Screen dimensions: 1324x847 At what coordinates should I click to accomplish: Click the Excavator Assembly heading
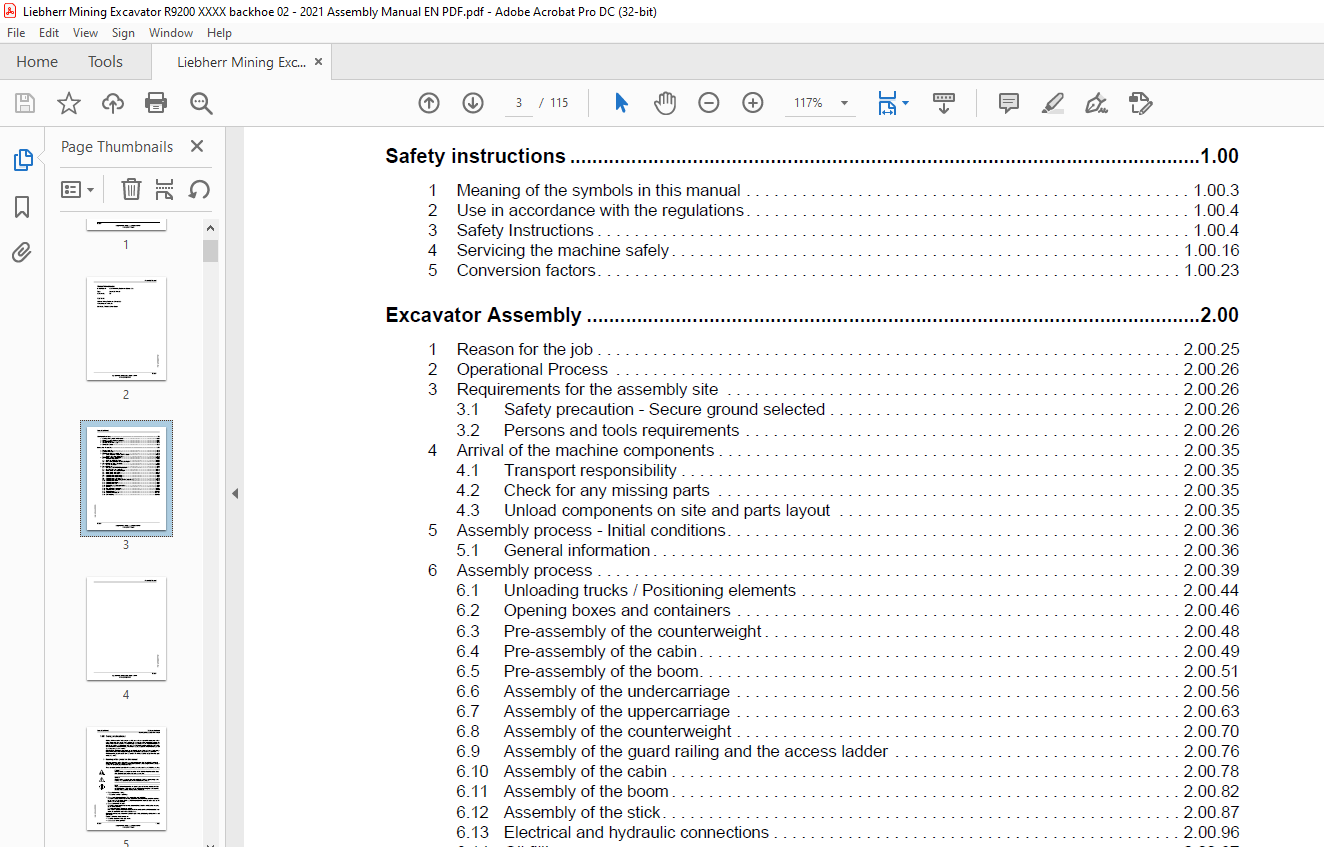(484, 315)
